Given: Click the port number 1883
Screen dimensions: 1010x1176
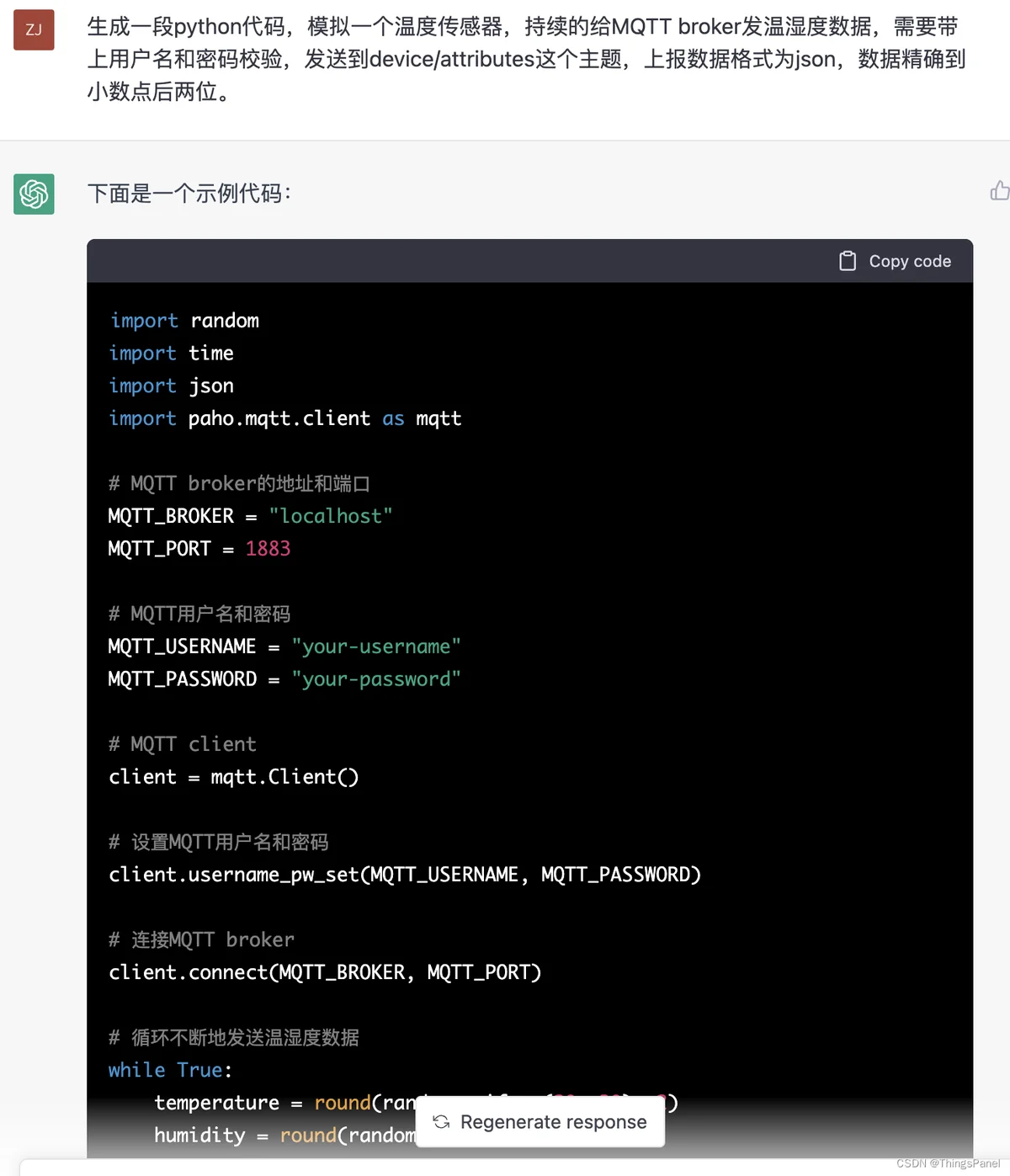Looking at the screenshot, I should point(268,549).
